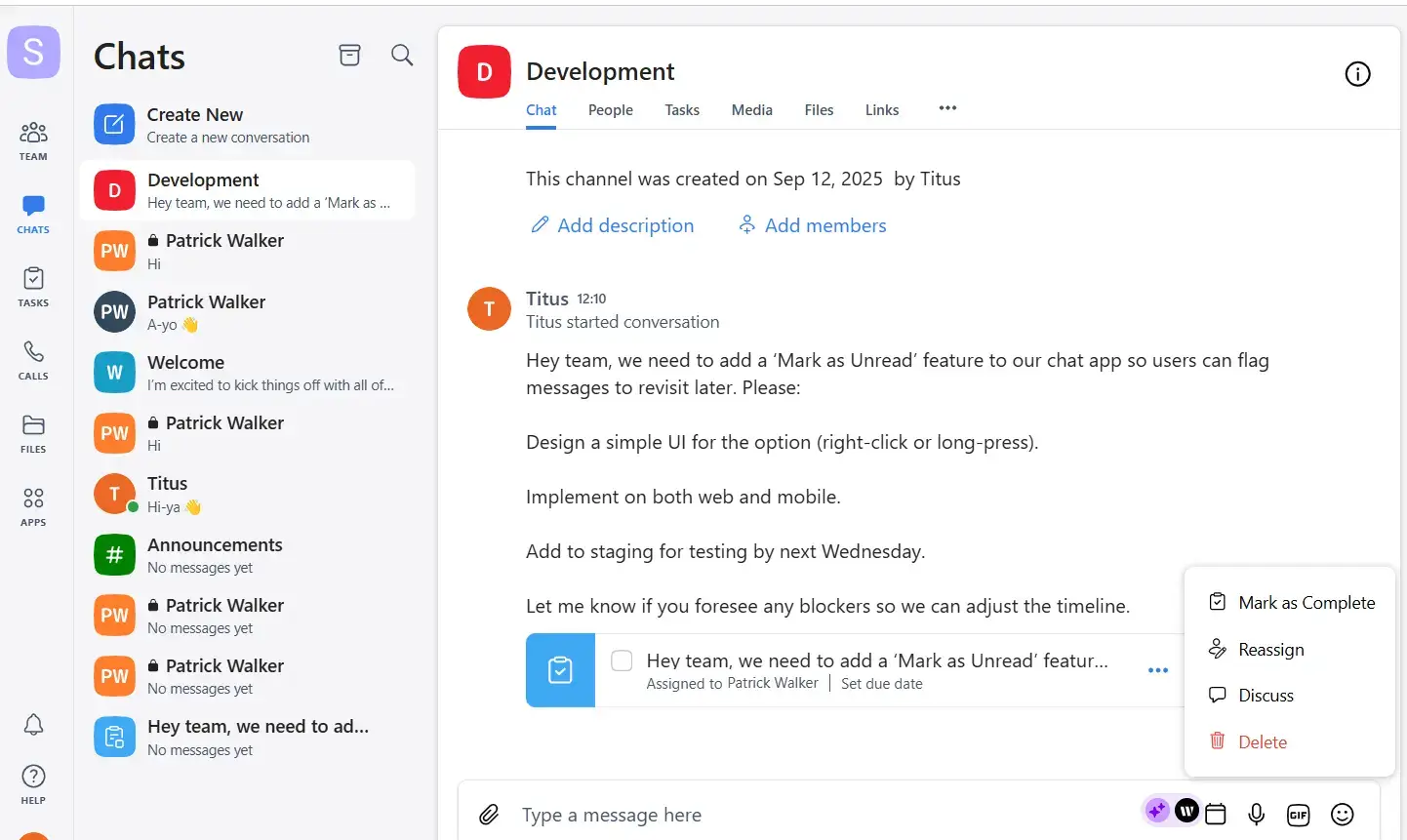This screenshot has height=840, width=1407.
Task: Open the emoji picker
Action: (1343, 815)
